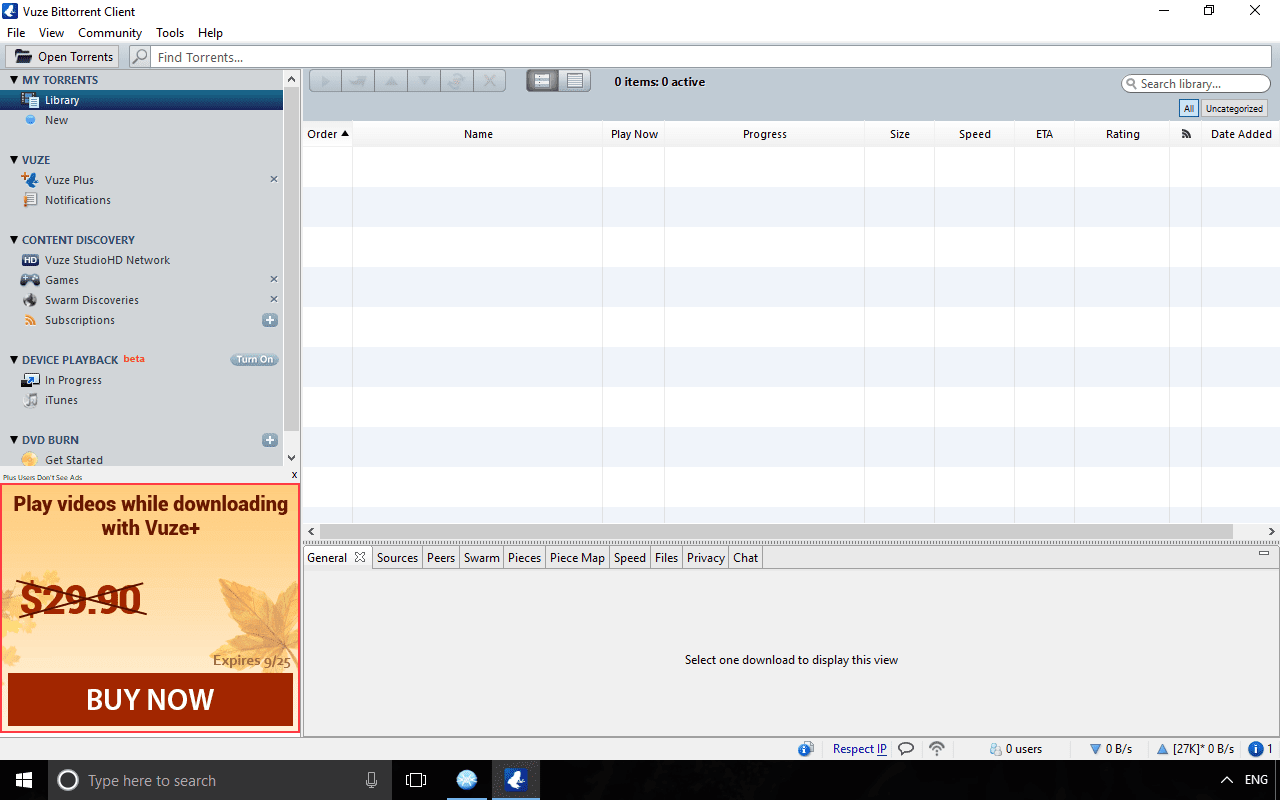
Task: Switch to the big rows view mode
Action: (543, 81)
